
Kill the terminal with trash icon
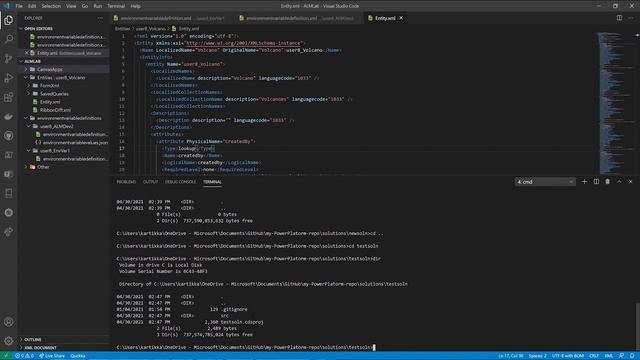pyautogui.click(x=607, y=182)
